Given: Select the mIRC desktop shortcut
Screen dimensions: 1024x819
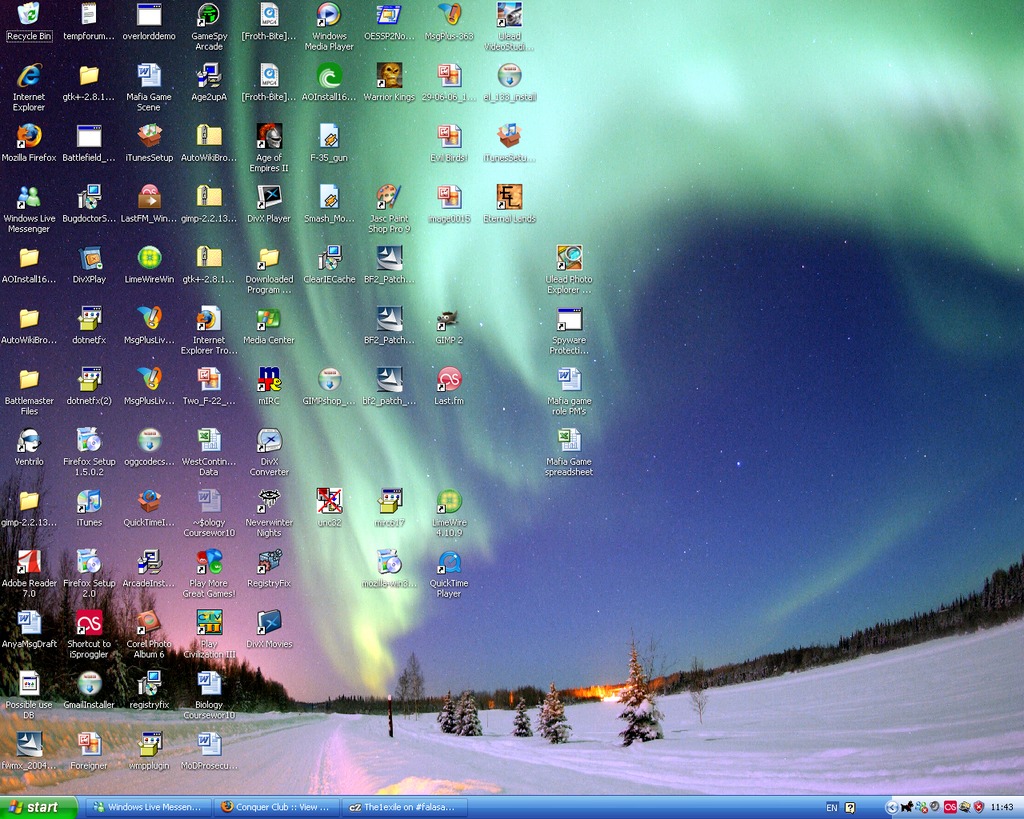Looking at the screenshot, I should [x=269, y=380].
